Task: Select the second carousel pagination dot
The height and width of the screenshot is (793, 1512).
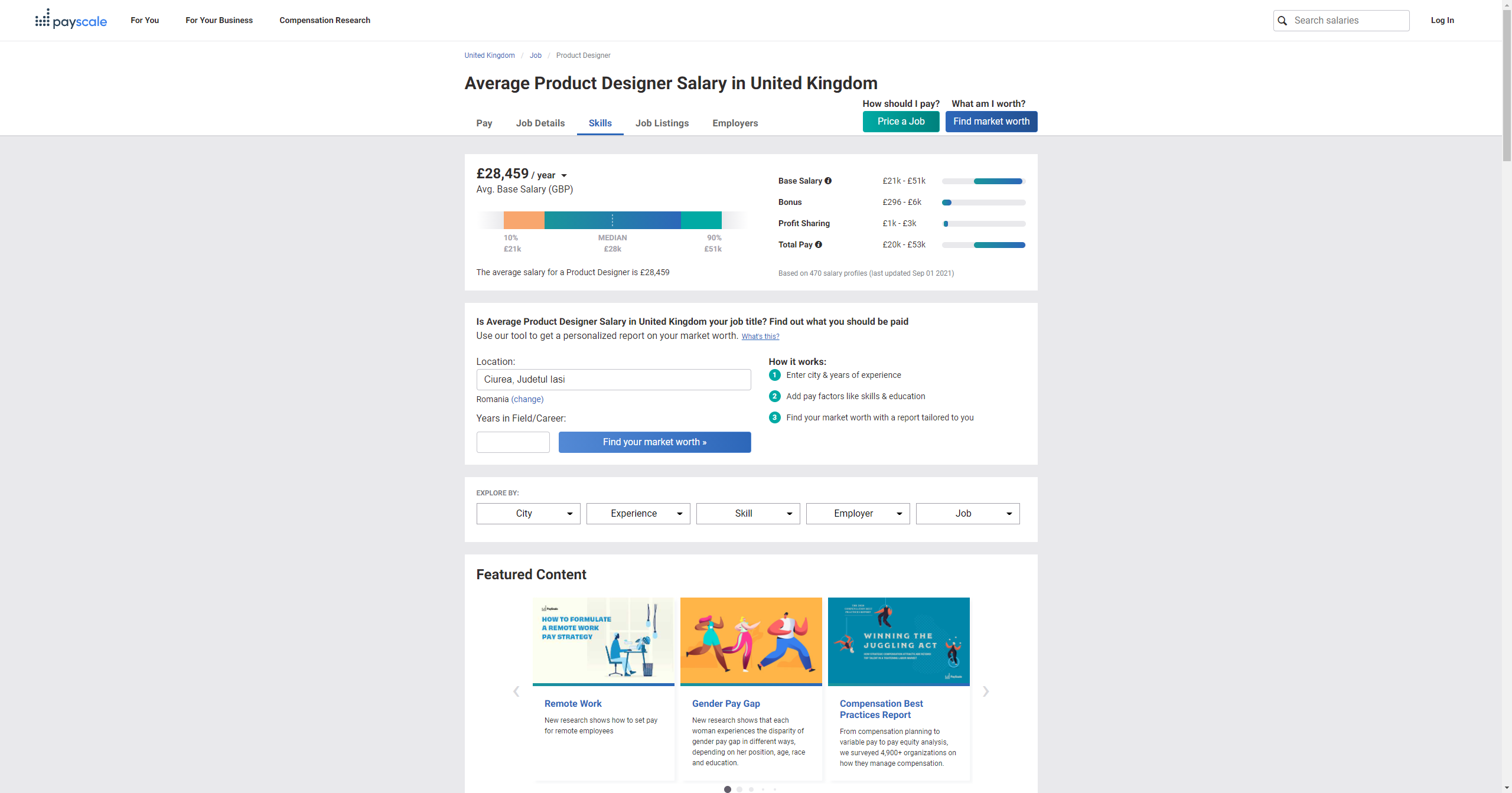Action: pos(739,789)
